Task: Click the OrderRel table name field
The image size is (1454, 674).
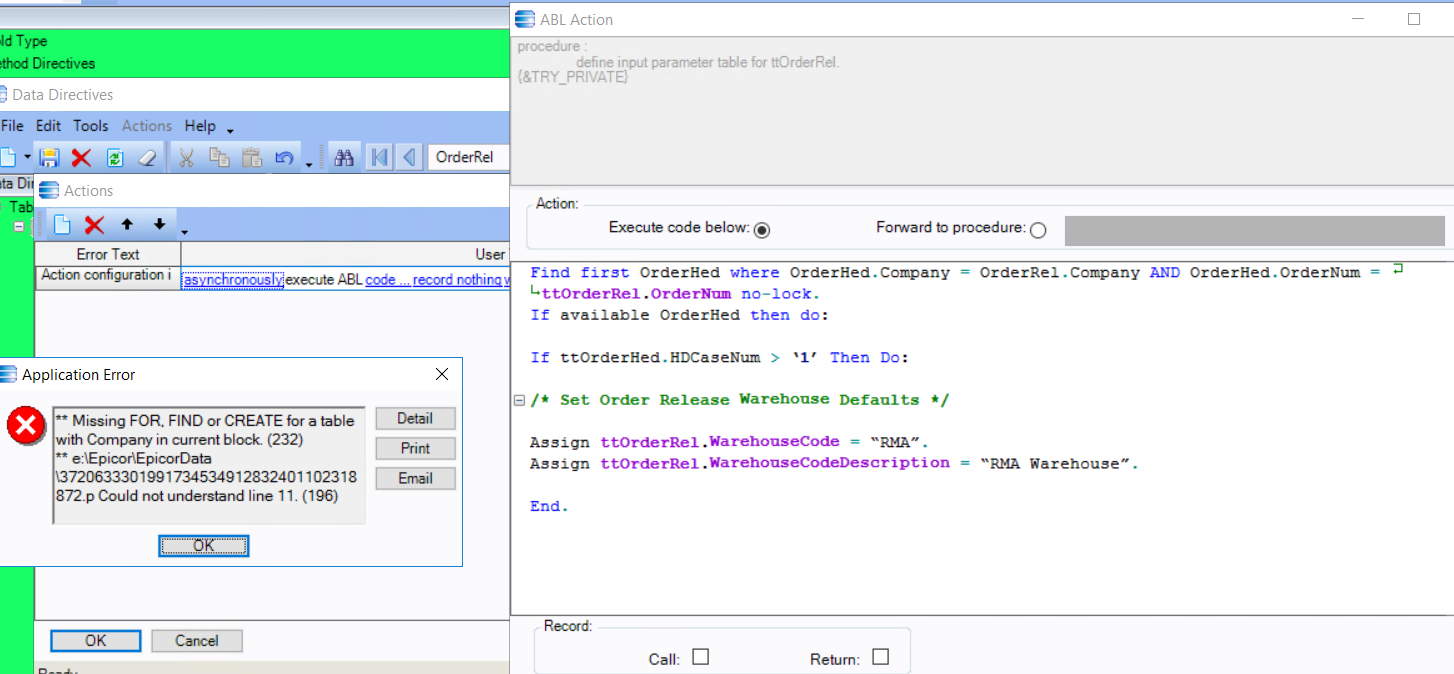Action: point(469,157)
